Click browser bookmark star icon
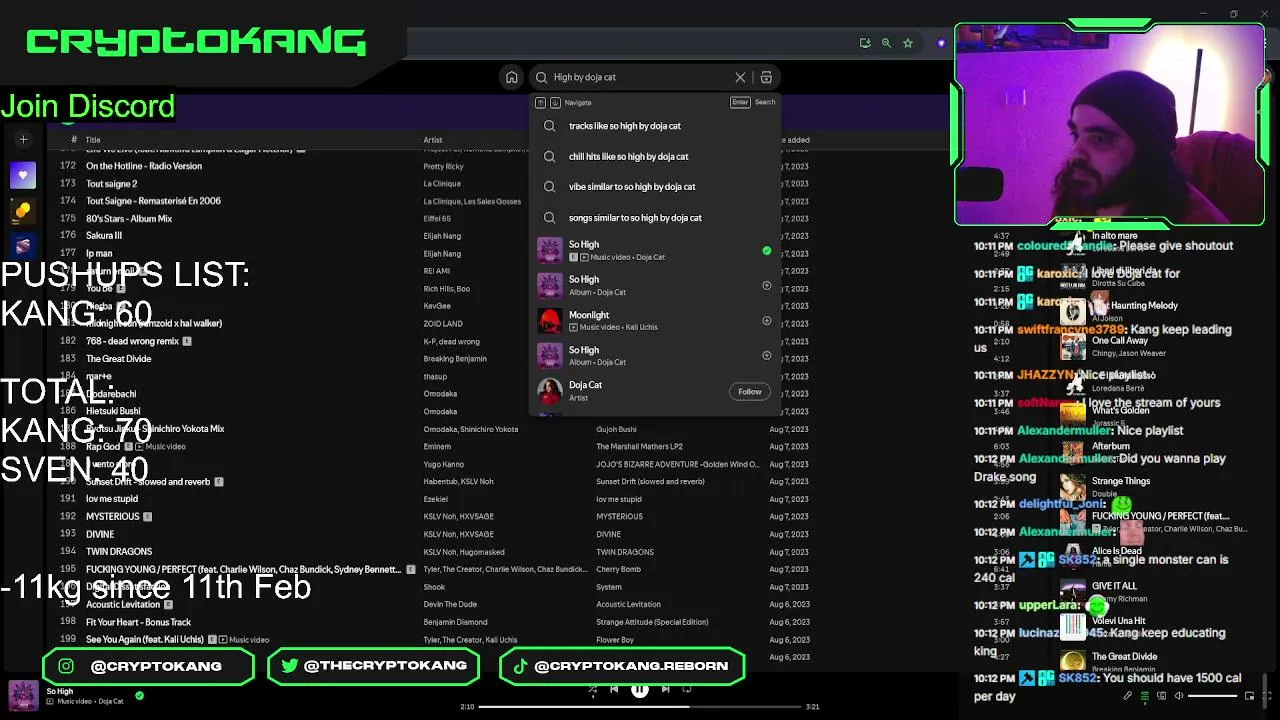The height and width of the screenshot is (720, 1280). click(x=908, y=43)
